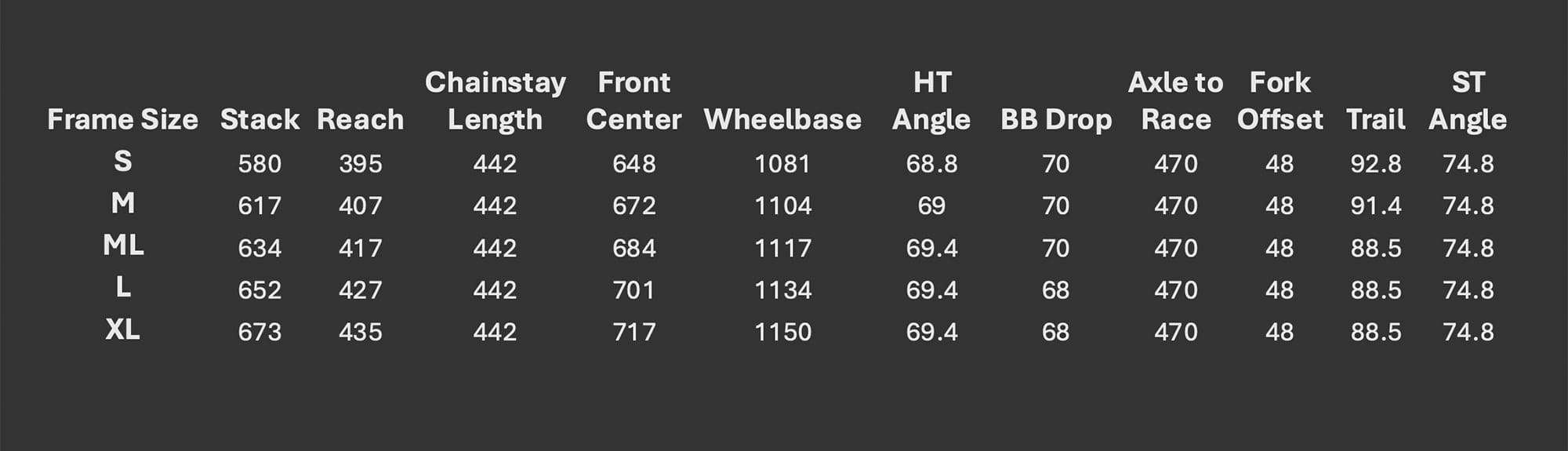Image resolution: width=1568 pixels, height=451 pixels.
Task: Click the Wheelbase column header
Action: coord(782,119)
